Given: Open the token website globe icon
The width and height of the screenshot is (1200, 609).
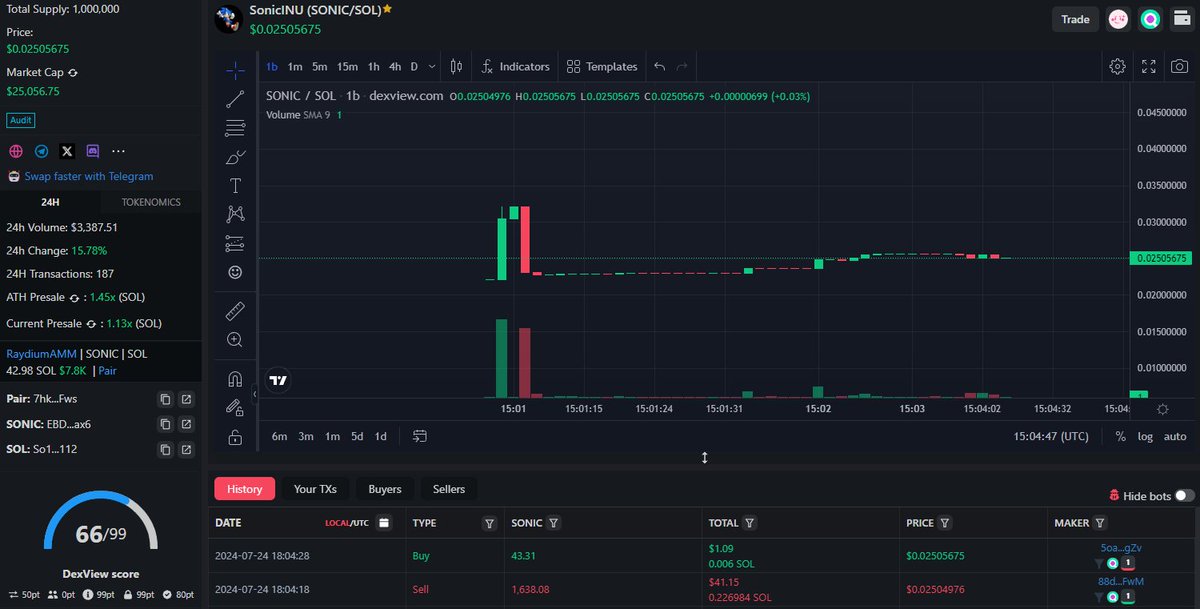Looking at the screenshot, I should (16, 151).
